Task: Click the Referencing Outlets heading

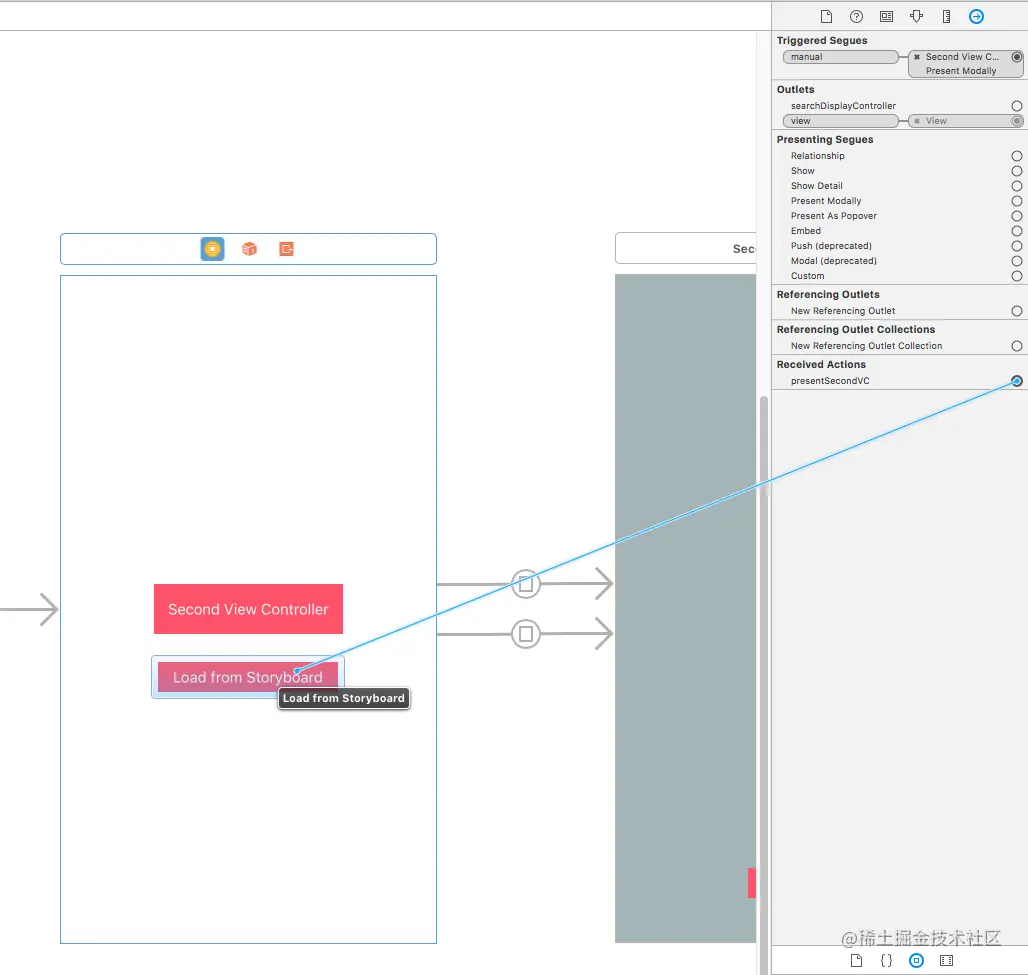Action: [828, 295]
